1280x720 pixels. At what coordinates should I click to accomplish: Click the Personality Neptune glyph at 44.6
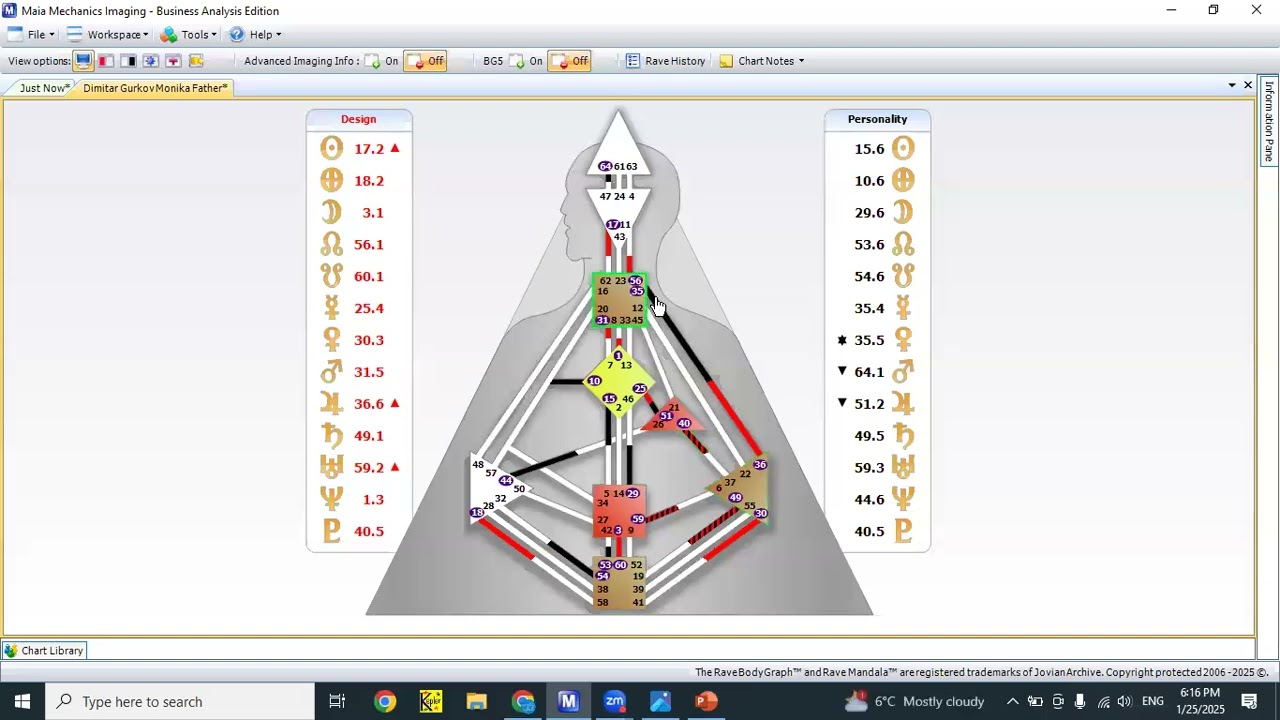(x=903, y=499)
